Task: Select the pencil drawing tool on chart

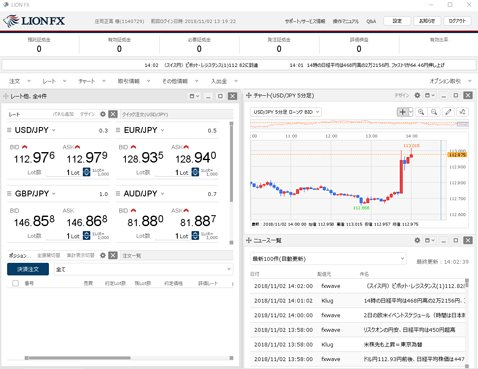Action: click(449, 112)
